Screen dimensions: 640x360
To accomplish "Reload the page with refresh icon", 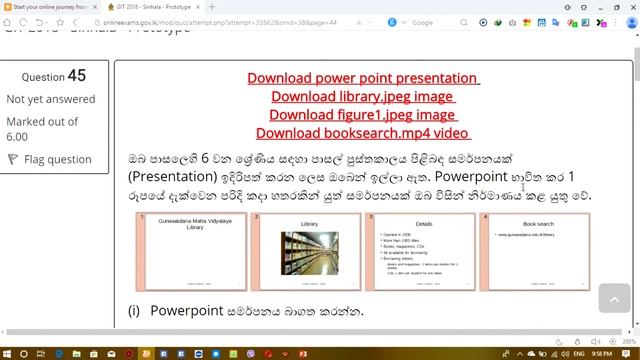I will [23, 22].
